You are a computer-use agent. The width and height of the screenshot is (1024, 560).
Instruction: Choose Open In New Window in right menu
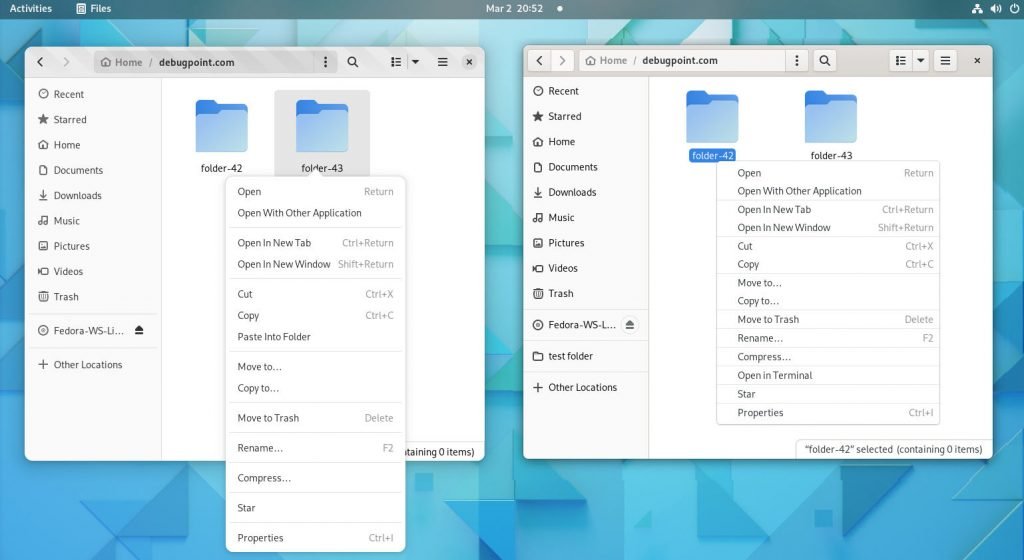(x=828, y=228)
